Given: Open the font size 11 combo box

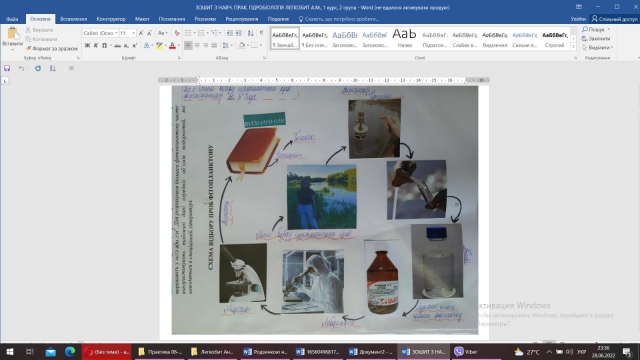Looking at the screenshot, I should (x=127, y=33).
